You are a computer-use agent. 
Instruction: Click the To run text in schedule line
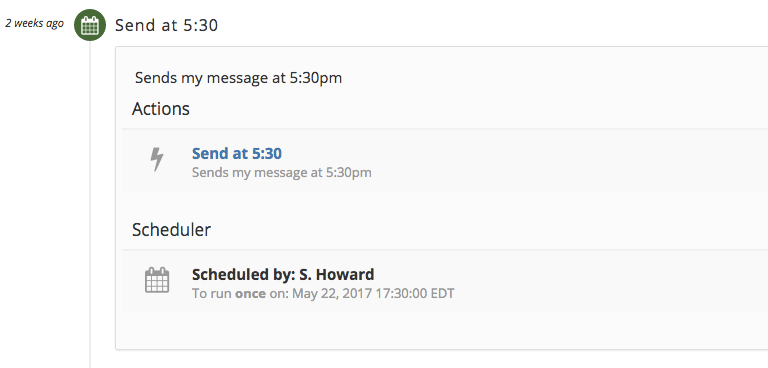(x=213, y=294)
